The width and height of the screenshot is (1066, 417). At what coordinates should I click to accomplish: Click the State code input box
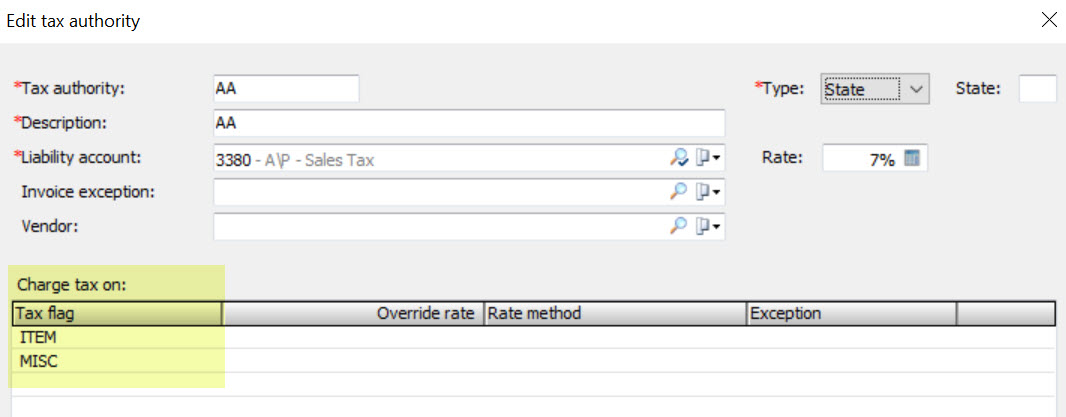pos(1037,89)
